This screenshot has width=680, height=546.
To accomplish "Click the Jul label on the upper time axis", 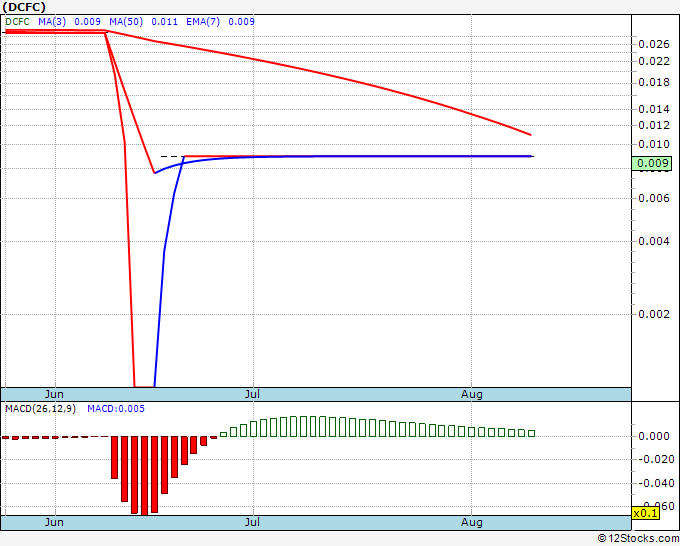I will click(x=252, y=394).
